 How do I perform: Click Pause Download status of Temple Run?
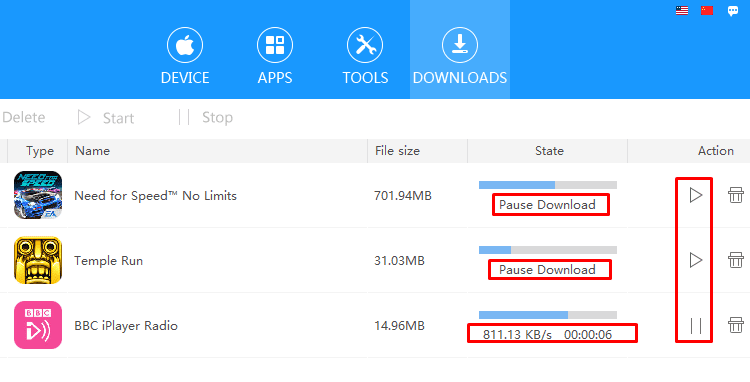point(548,270)
